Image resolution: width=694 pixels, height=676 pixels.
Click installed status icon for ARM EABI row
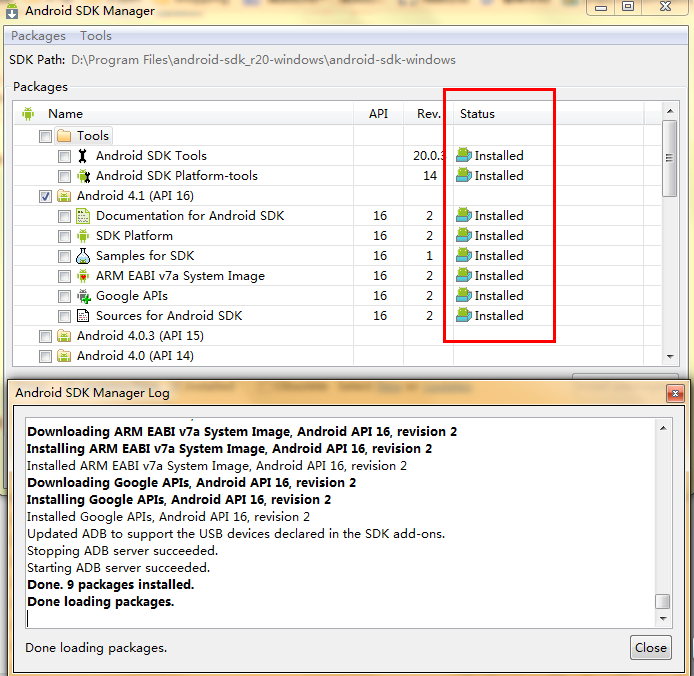[464, 275]
